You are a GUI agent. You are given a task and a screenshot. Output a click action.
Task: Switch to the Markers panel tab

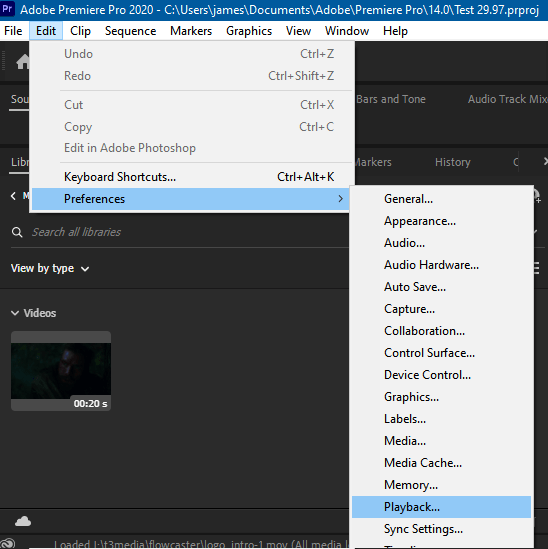pos(373,162)
